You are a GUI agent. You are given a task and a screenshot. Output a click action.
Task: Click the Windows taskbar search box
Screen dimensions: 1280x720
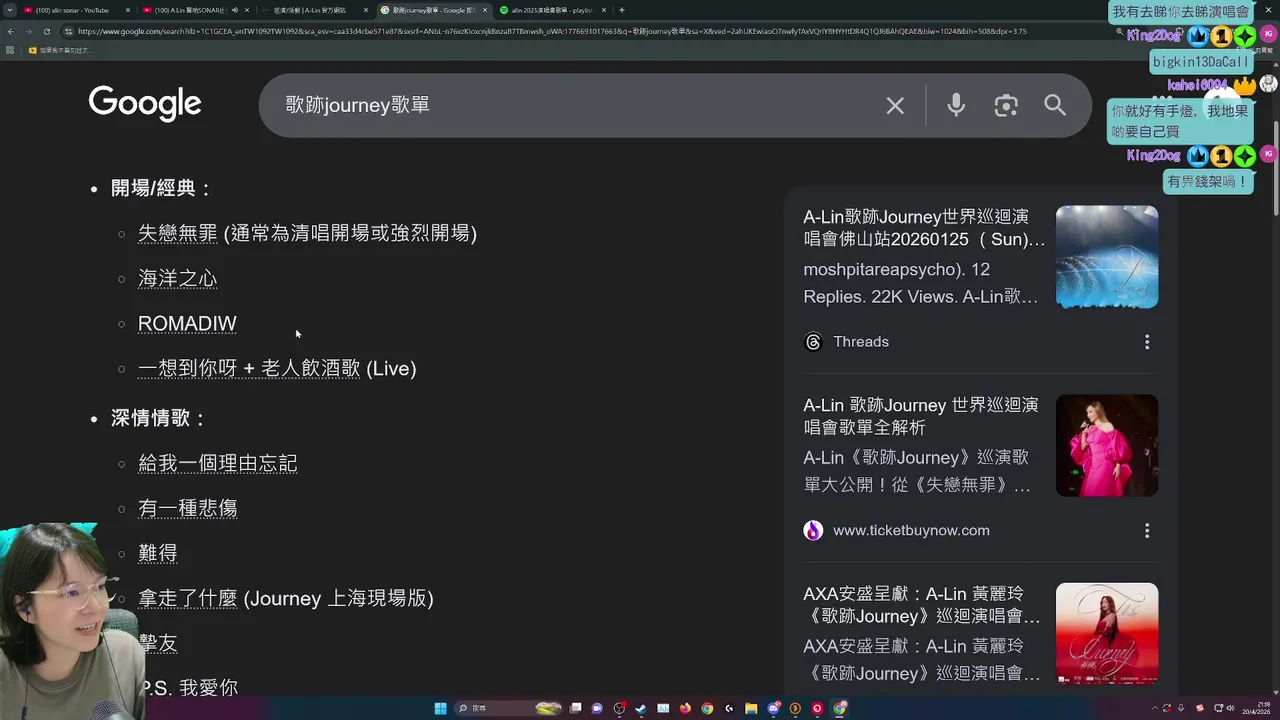tap(508, 708)
